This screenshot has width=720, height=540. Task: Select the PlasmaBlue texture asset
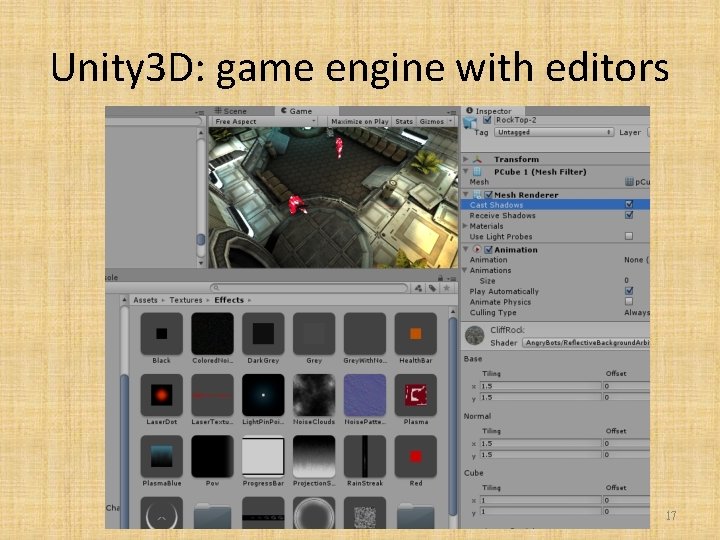[162, 456]
